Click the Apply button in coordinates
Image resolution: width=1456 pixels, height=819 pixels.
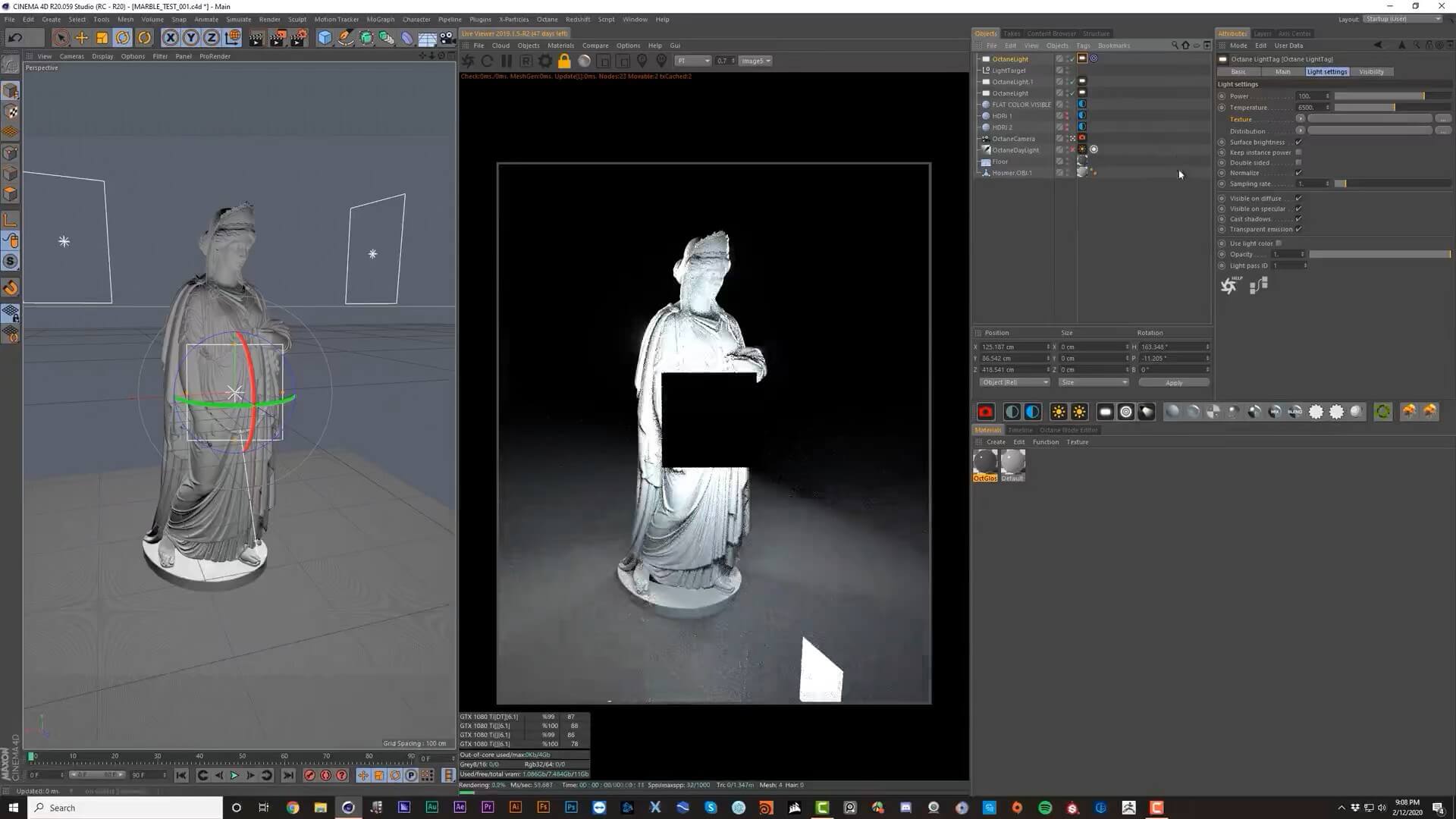coord(1174,382)
